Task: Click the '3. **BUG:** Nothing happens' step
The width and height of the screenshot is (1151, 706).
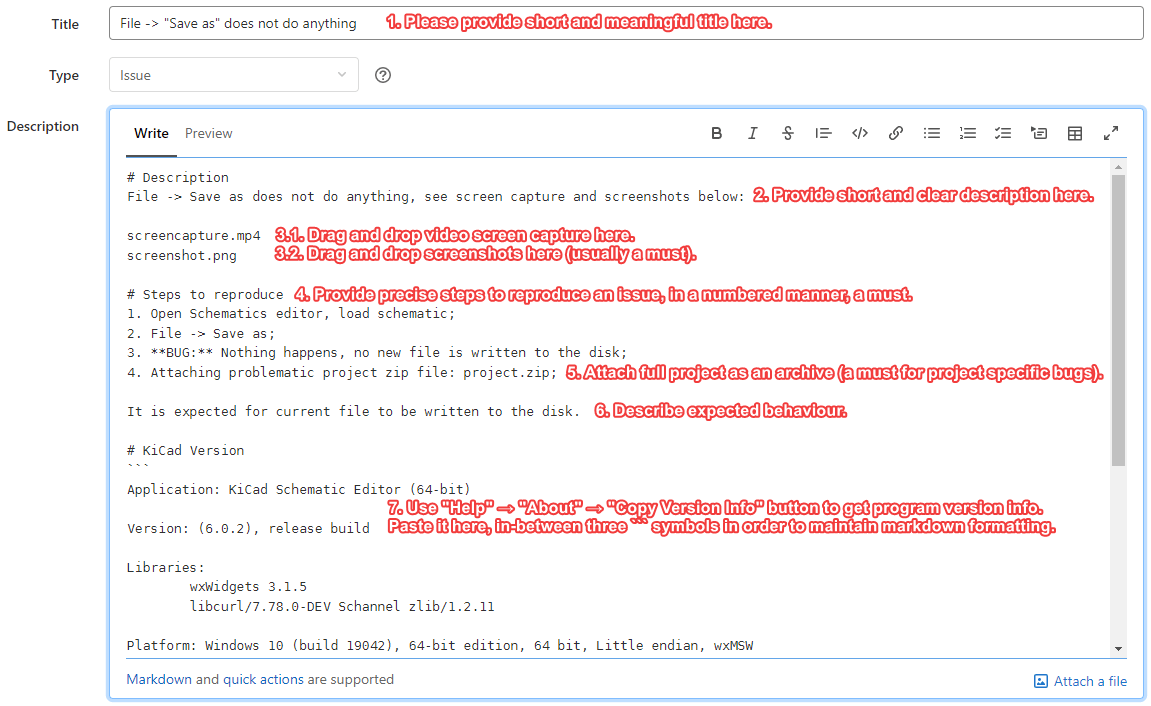Action: click(377, 353)
